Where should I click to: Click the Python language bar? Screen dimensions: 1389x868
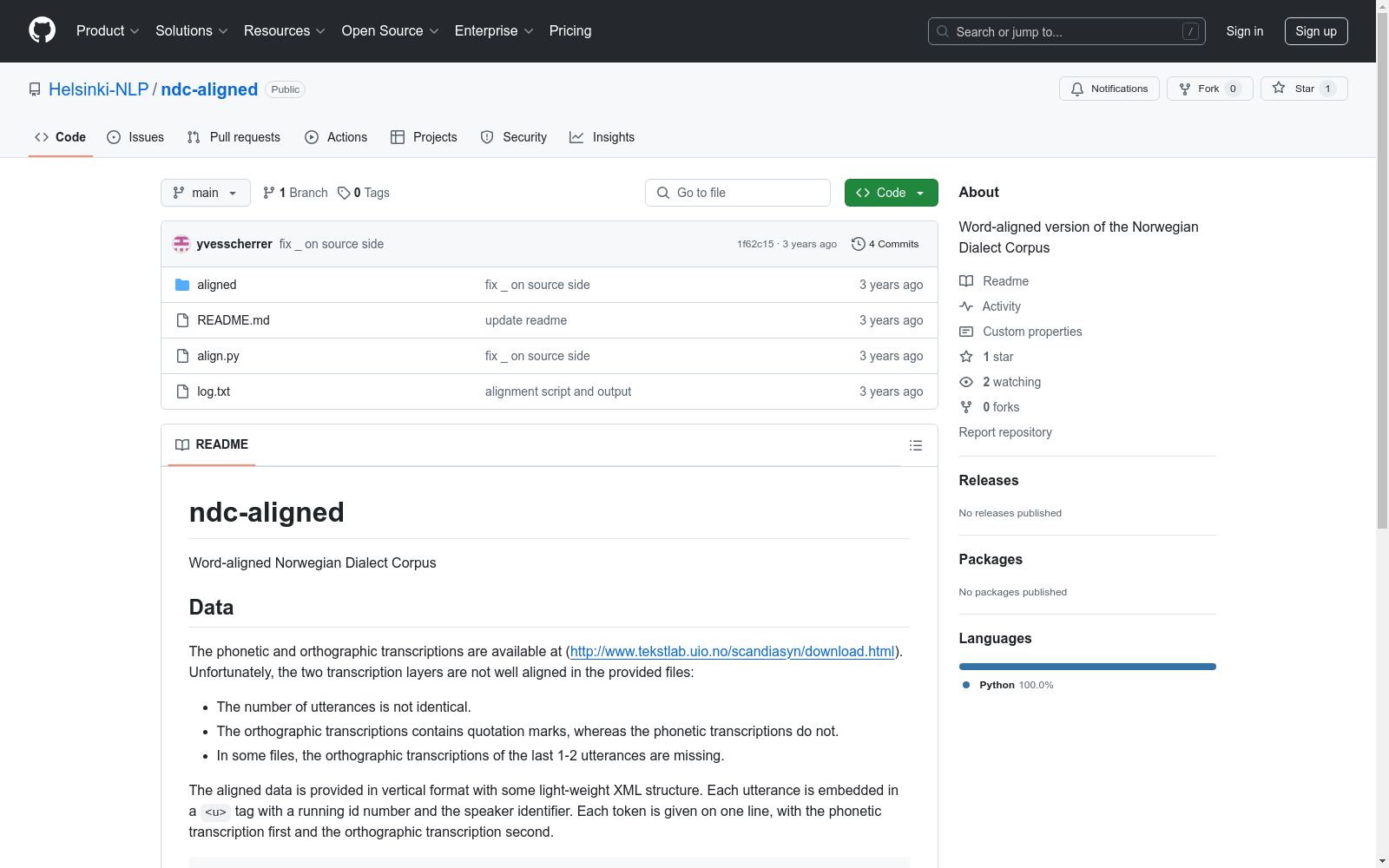[x=1088, y=667]
